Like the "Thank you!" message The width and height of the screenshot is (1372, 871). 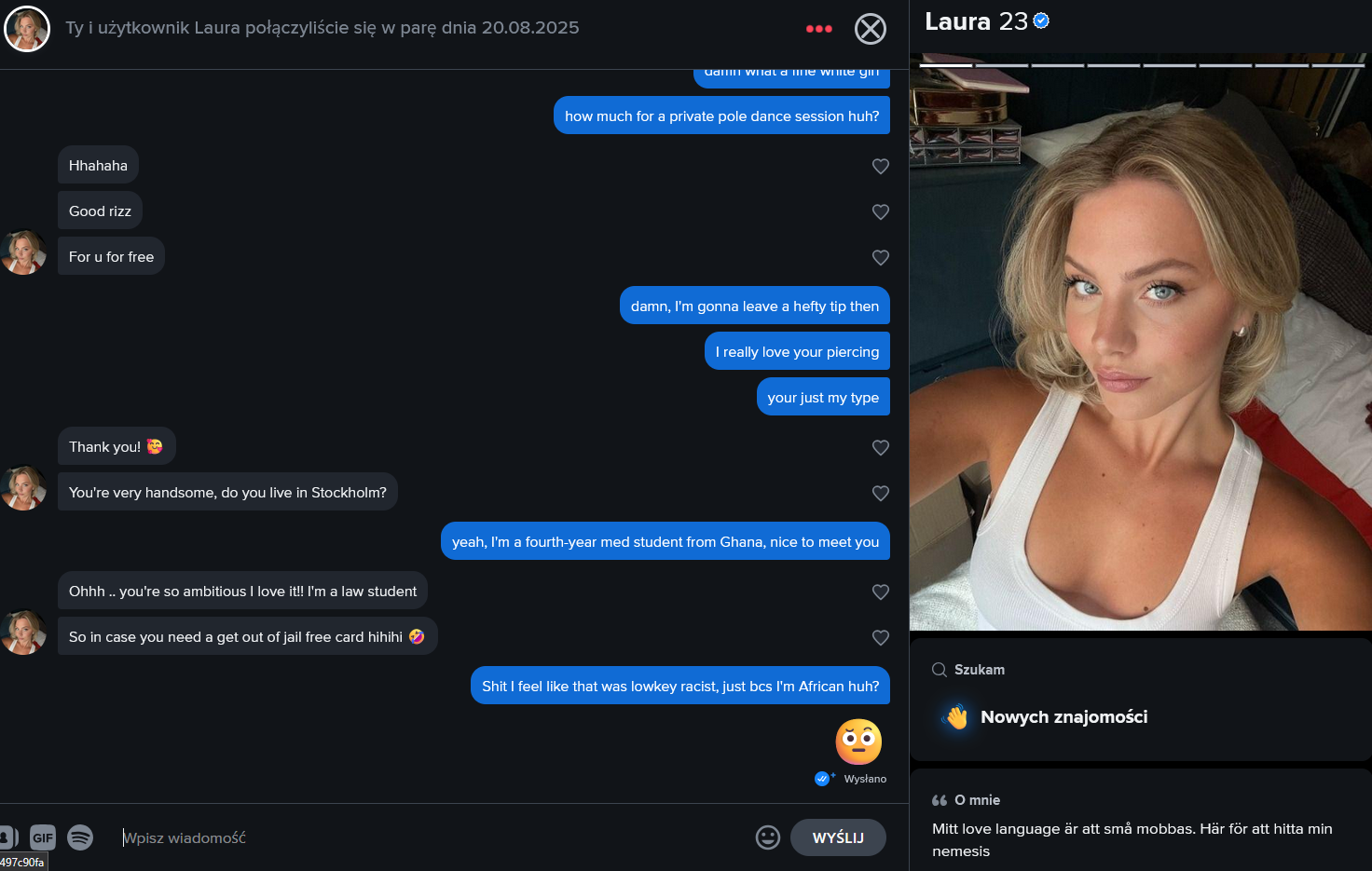click(880, 447)
